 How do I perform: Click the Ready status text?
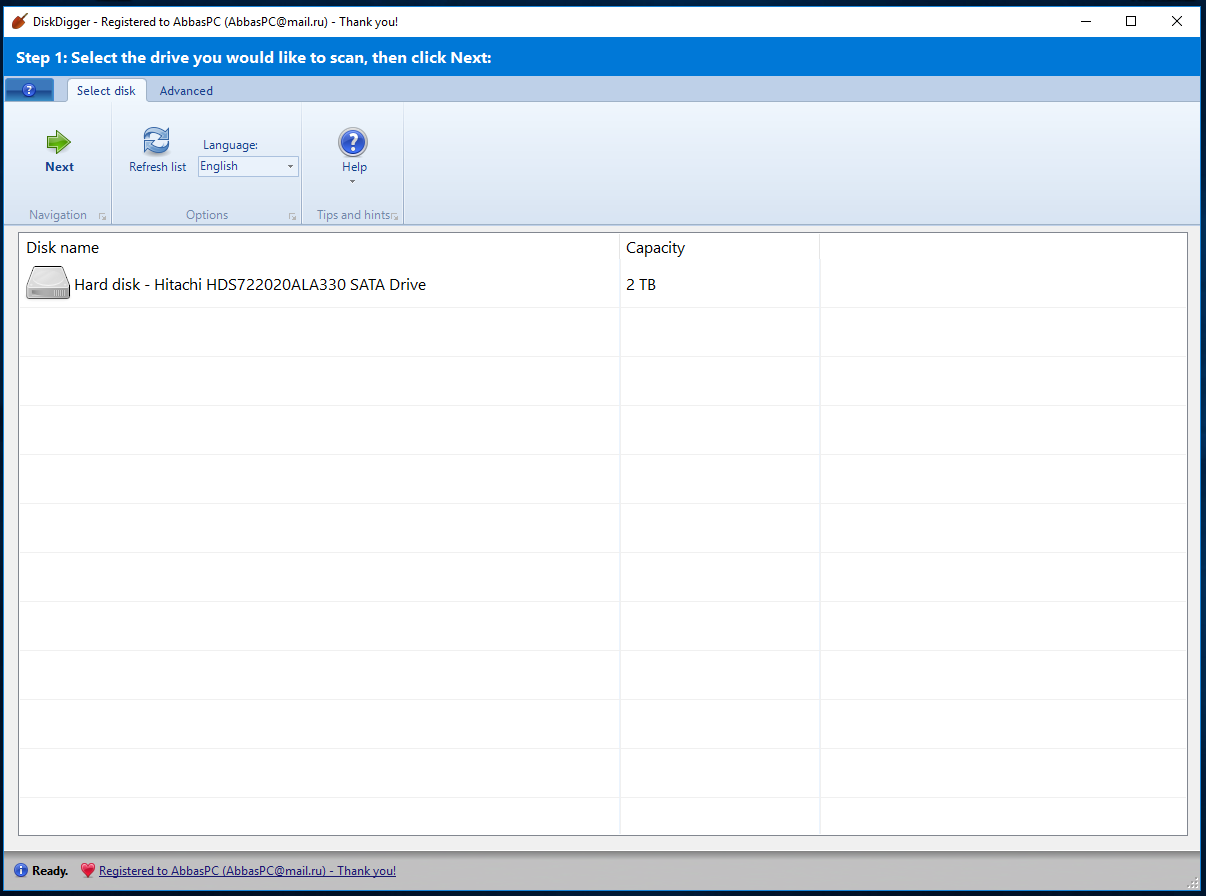(x=50, y=871)
